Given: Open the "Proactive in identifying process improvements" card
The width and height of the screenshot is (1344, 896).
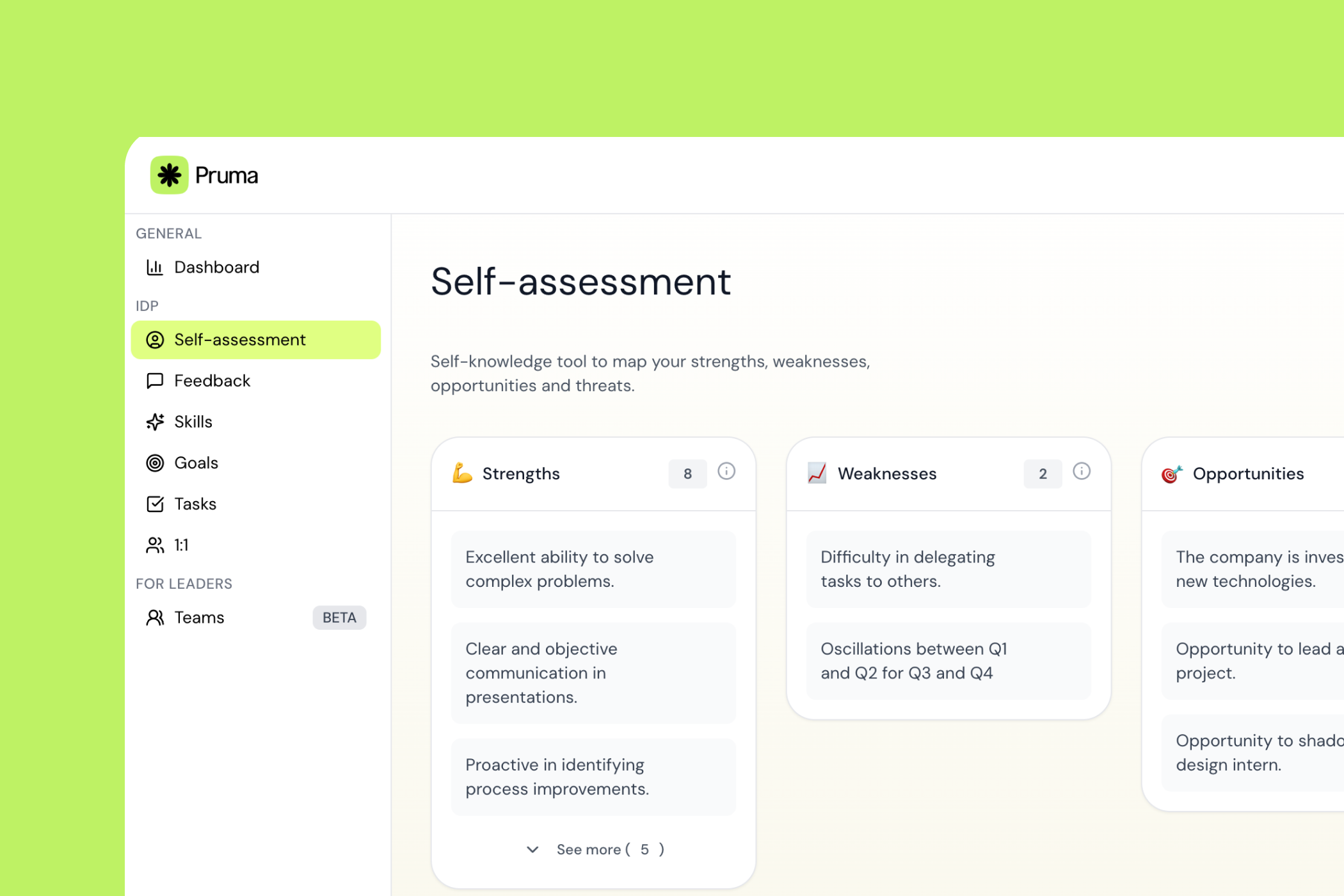Looking at the screenshot, I should pyautogui.click(x=593, y=776).
